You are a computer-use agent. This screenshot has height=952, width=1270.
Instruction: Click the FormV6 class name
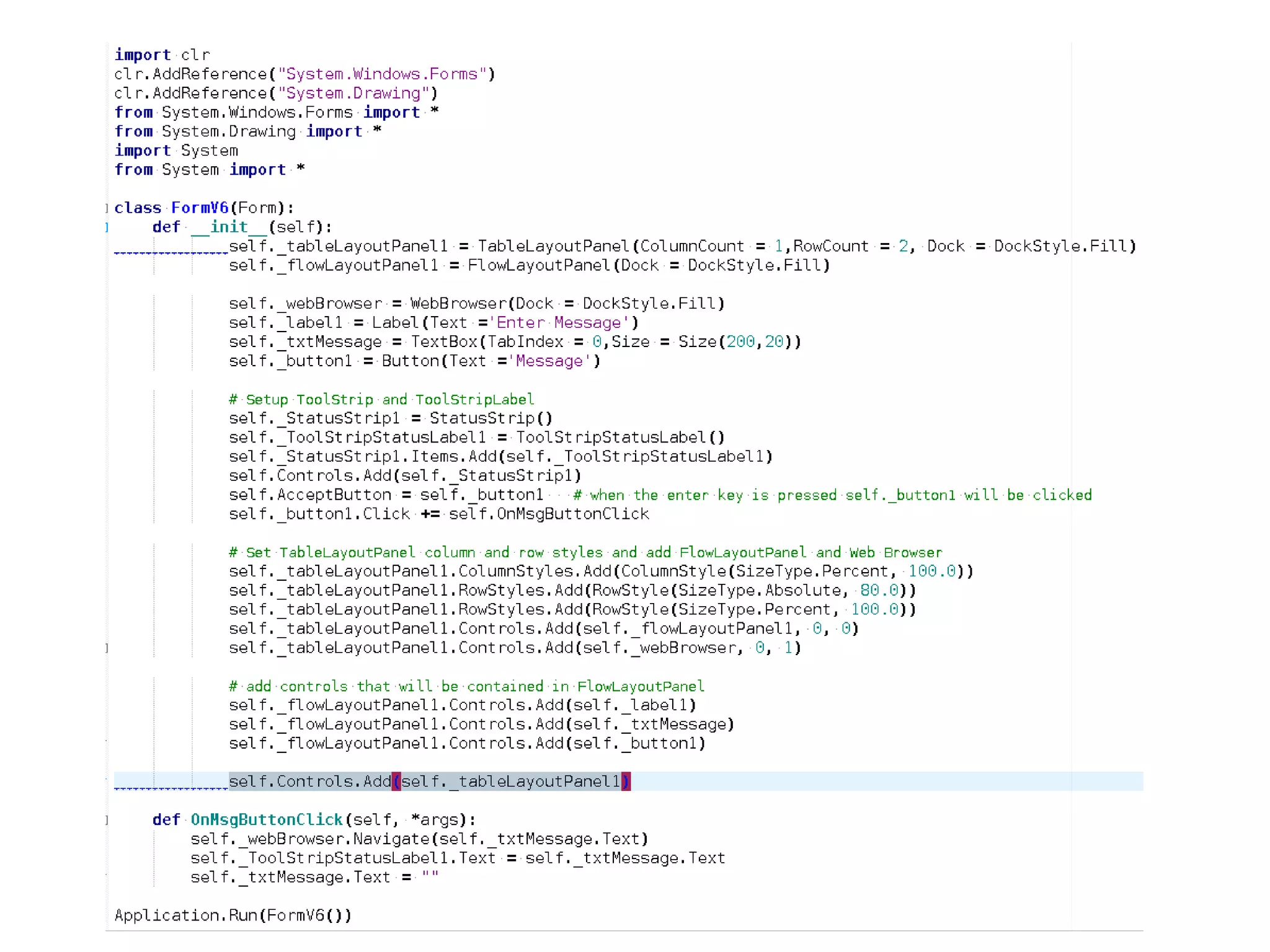200,208
